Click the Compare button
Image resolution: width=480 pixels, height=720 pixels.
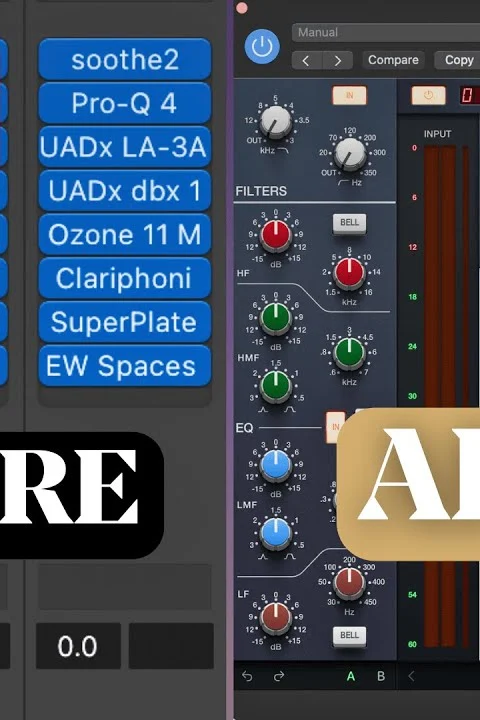393,60
